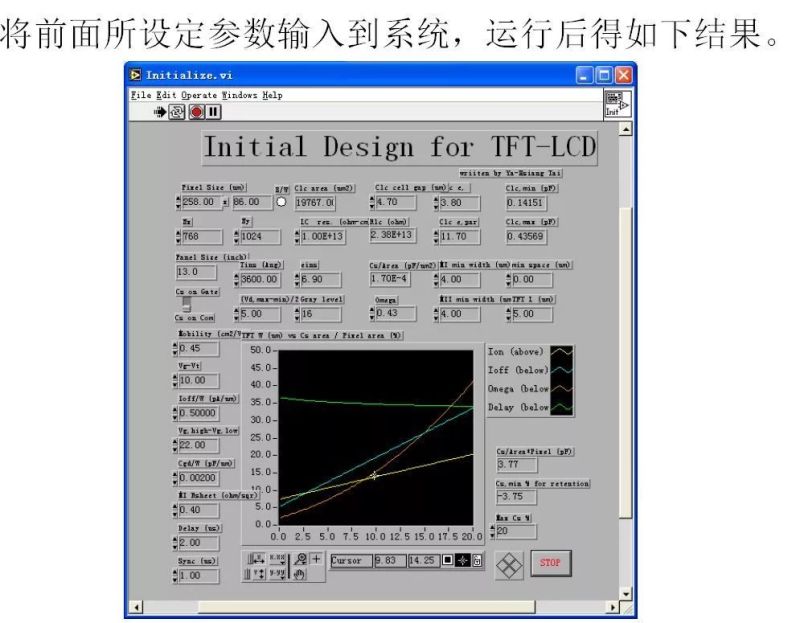Click the Cursor x-value field showing 9.83
This screenshot has width=800, height=623.
[x=391, y=560]
